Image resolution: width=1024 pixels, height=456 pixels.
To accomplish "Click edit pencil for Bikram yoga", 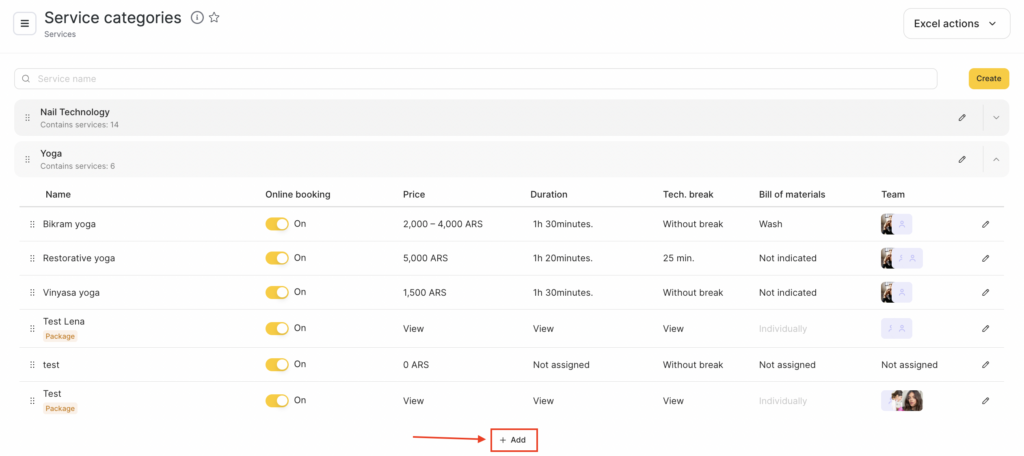I will [985, 224].
